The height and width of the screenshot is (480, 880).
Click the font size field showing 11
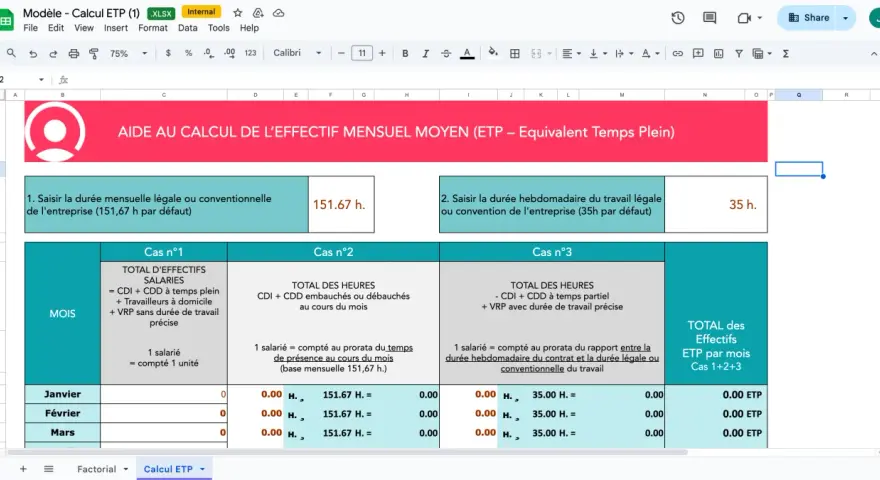361,53
